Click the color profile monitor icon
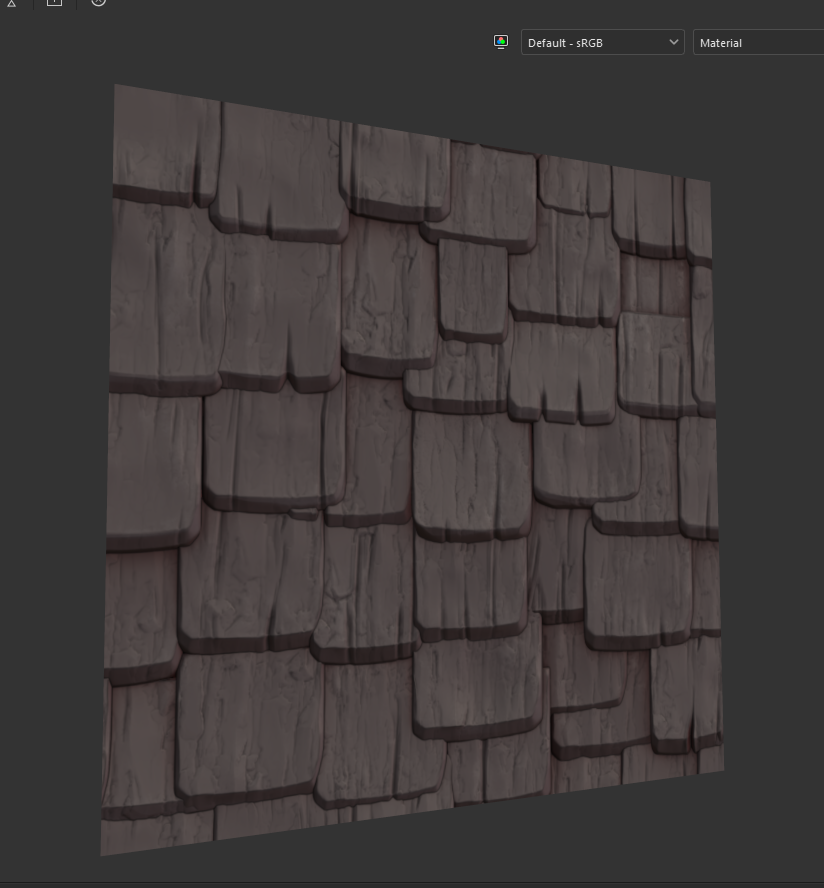Screen dimensions: 824x888 point(501,42)
